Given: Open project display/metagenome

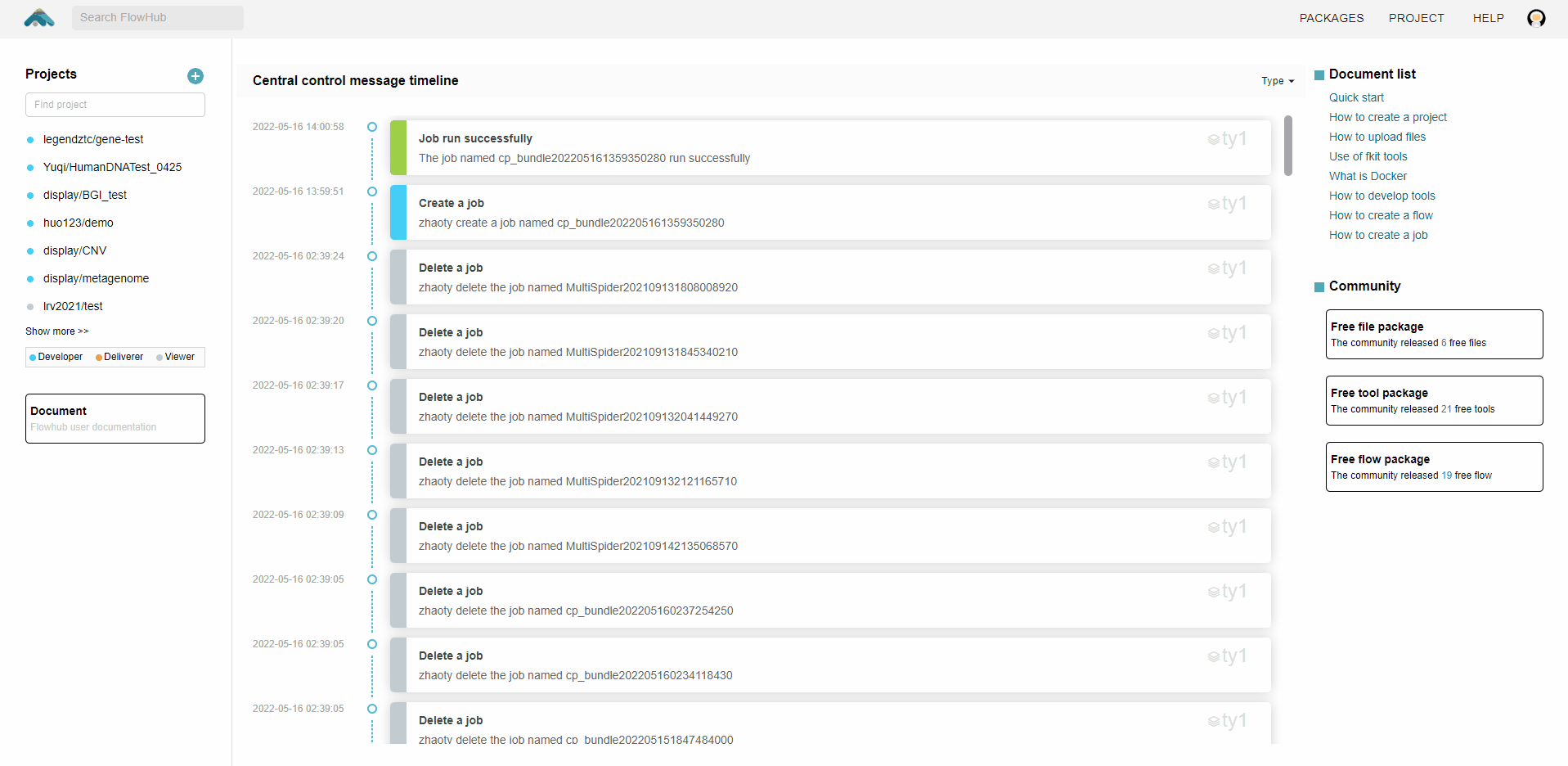Looking at the screenshot, I should (96, 278).
